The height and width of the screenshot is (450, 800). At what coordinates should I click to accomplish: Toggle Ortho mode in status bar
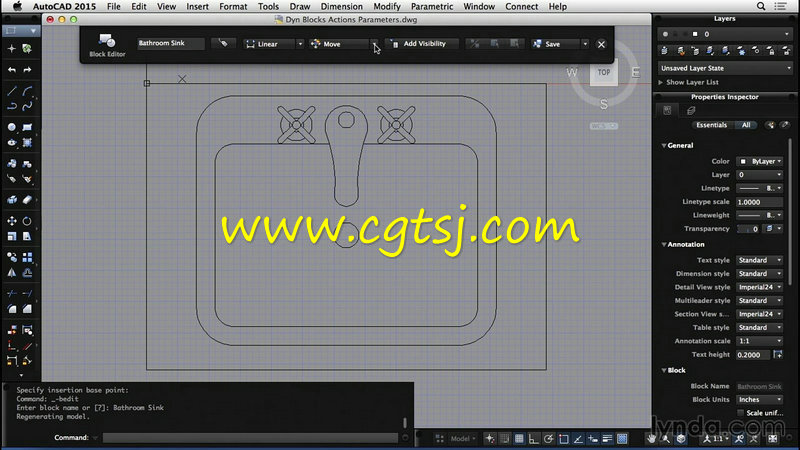(x=533, y=438)
